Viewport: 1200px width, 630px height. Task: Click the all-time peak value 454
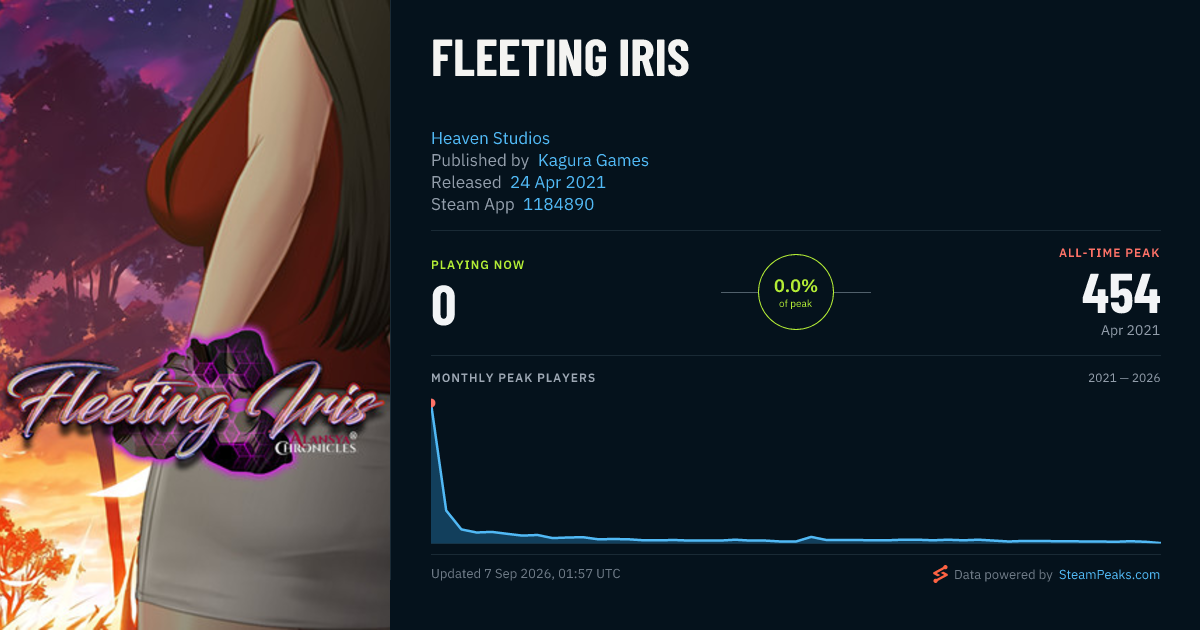coord(1121,294)
